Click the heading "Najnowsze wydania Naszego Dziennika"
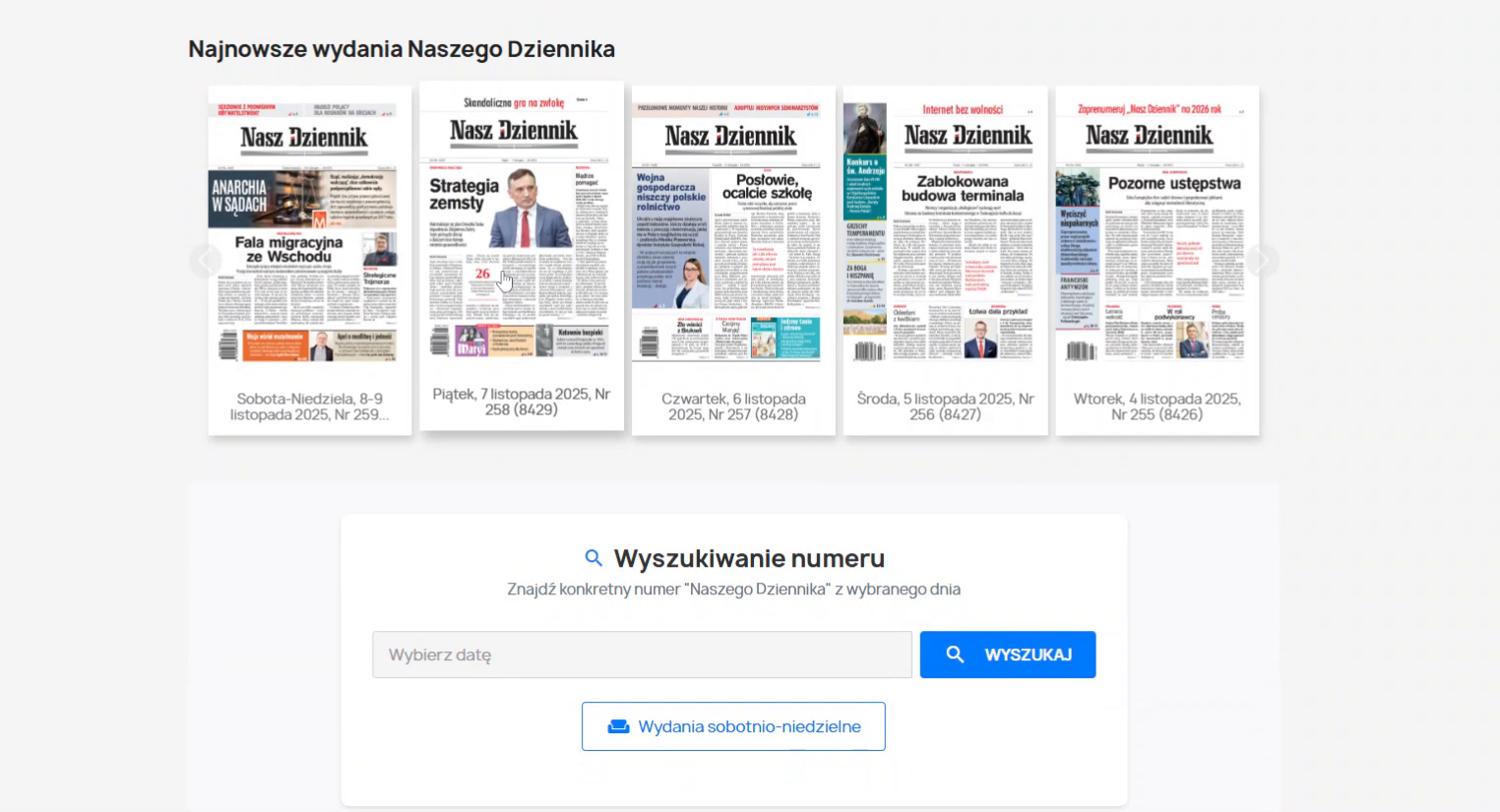The height and width of the screenshot is (812, 1500). (x=402, y=47)
